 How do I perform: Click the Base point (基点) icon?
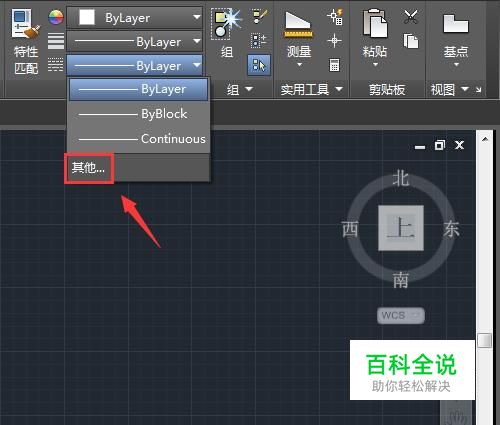456,24
